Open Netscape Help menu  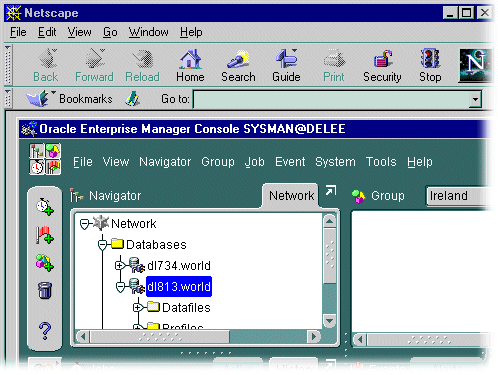pos(191,32)
